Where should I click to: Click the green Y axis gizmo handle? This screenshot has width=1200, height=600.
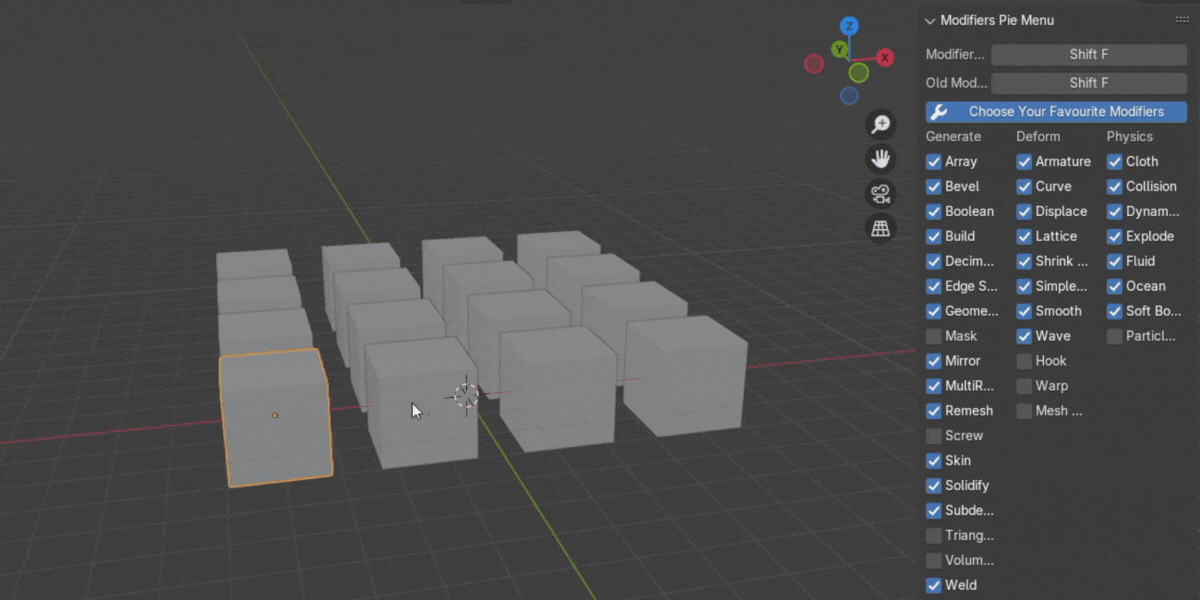click(x=840, y=49)
